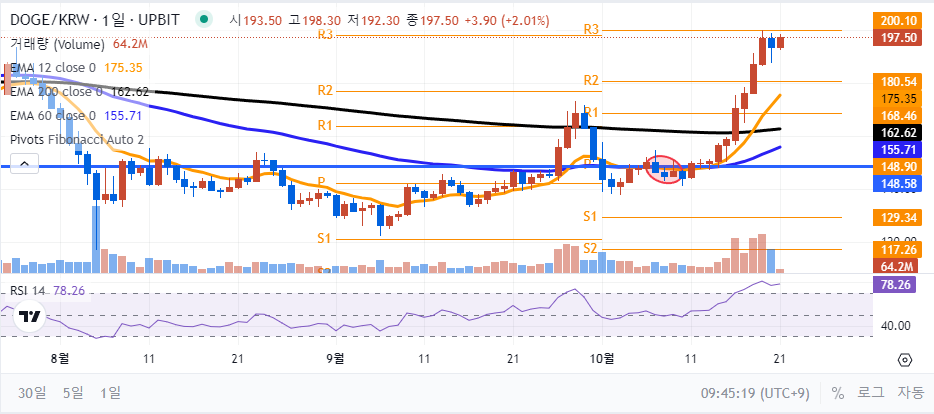Click the 197.50 current price label
Viewport: 934px width, 414px height.
[x=899, y=38]
